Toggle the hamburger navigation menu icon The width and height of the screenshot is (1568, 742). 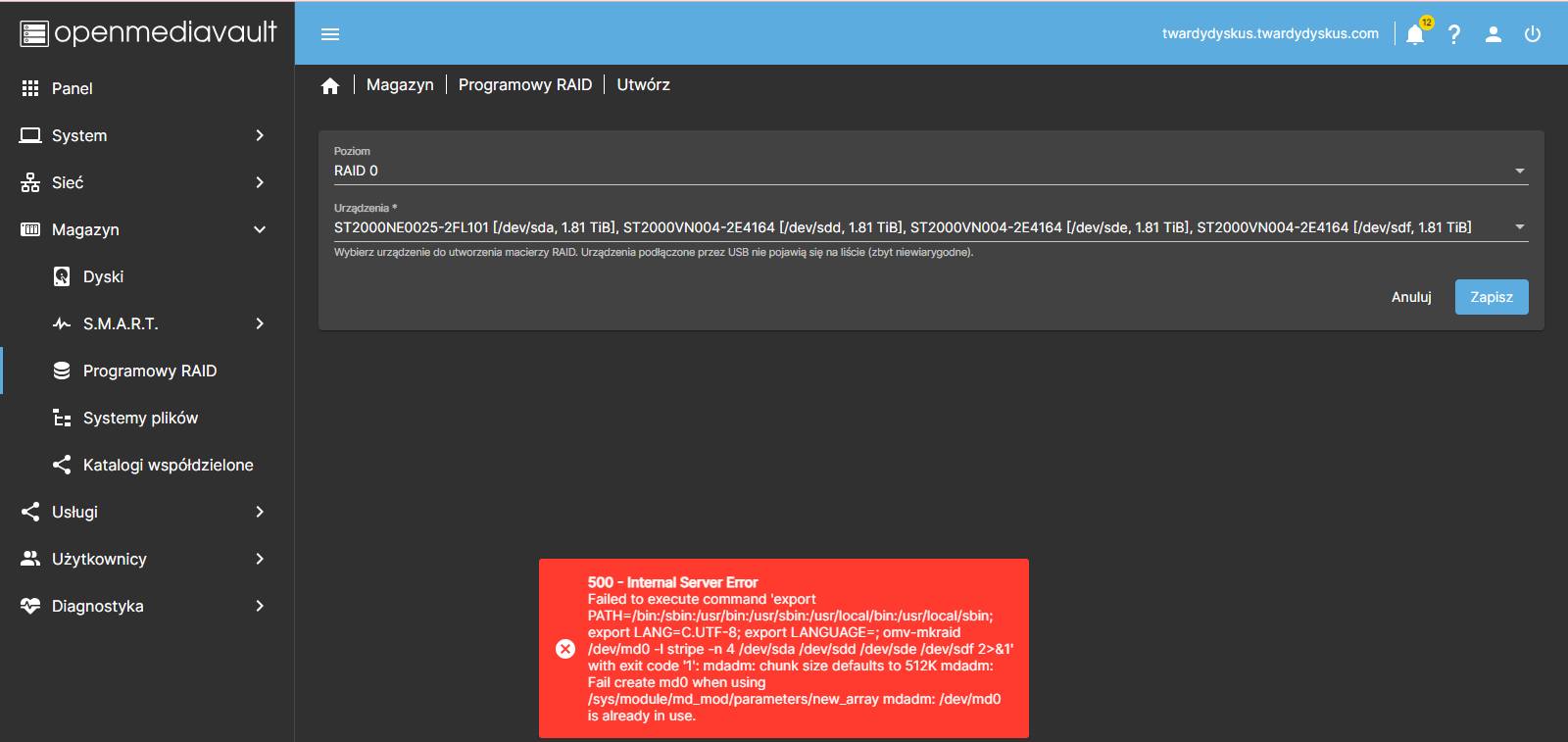[330, 34]
